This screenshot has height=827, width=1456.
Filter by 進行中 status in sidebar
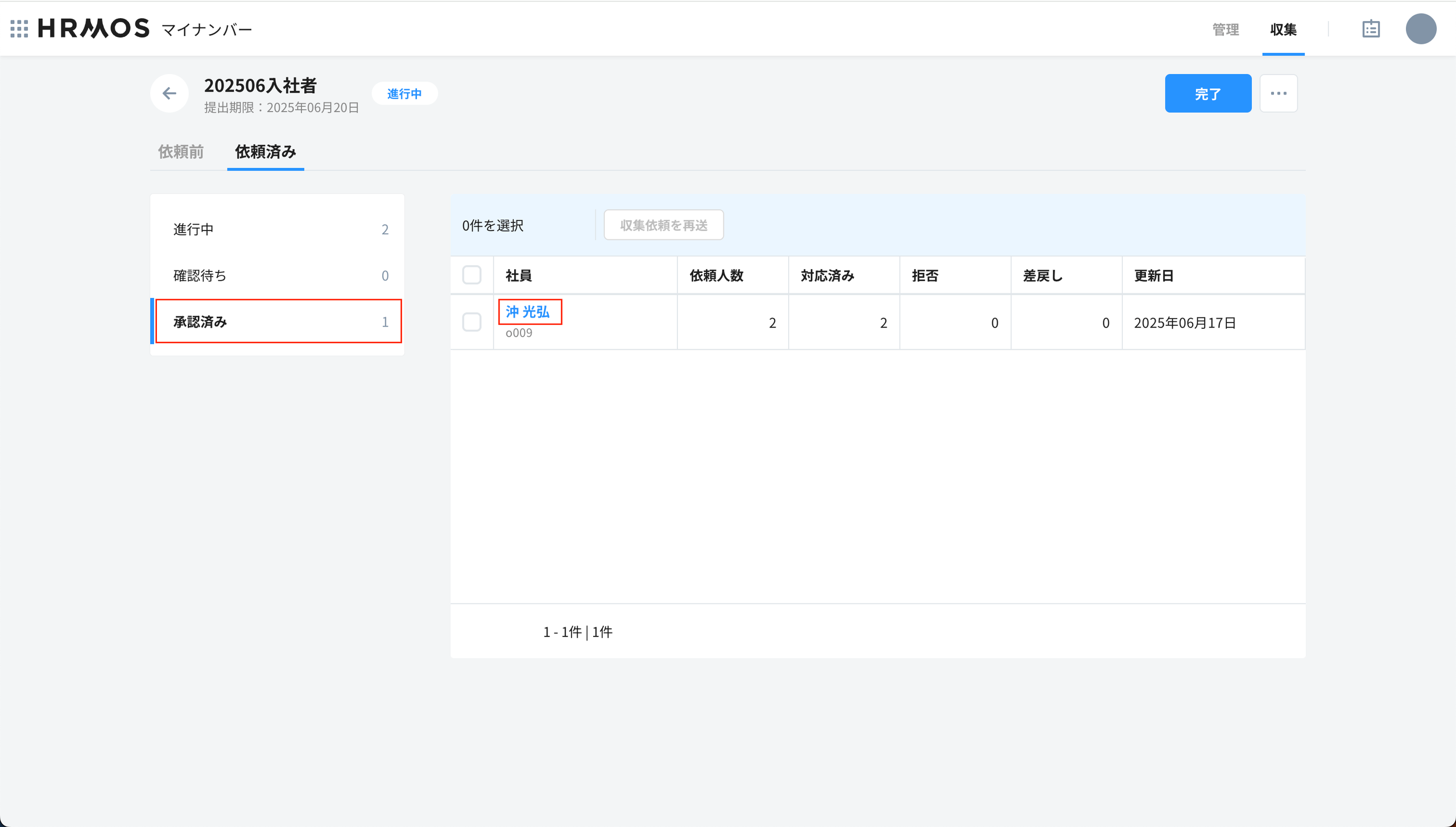coord(278,229)
